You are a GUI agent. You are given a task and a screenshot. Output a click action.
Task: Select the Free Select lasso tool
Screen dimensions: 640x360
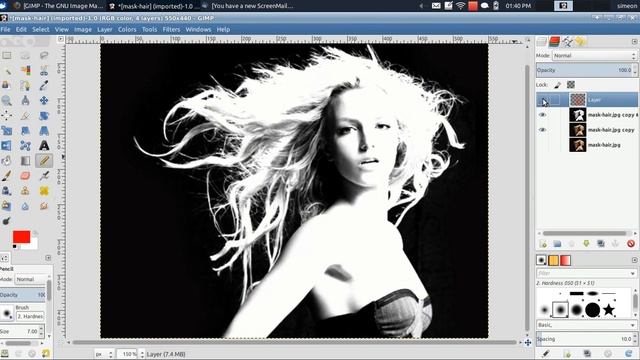[x=44, y=56]
